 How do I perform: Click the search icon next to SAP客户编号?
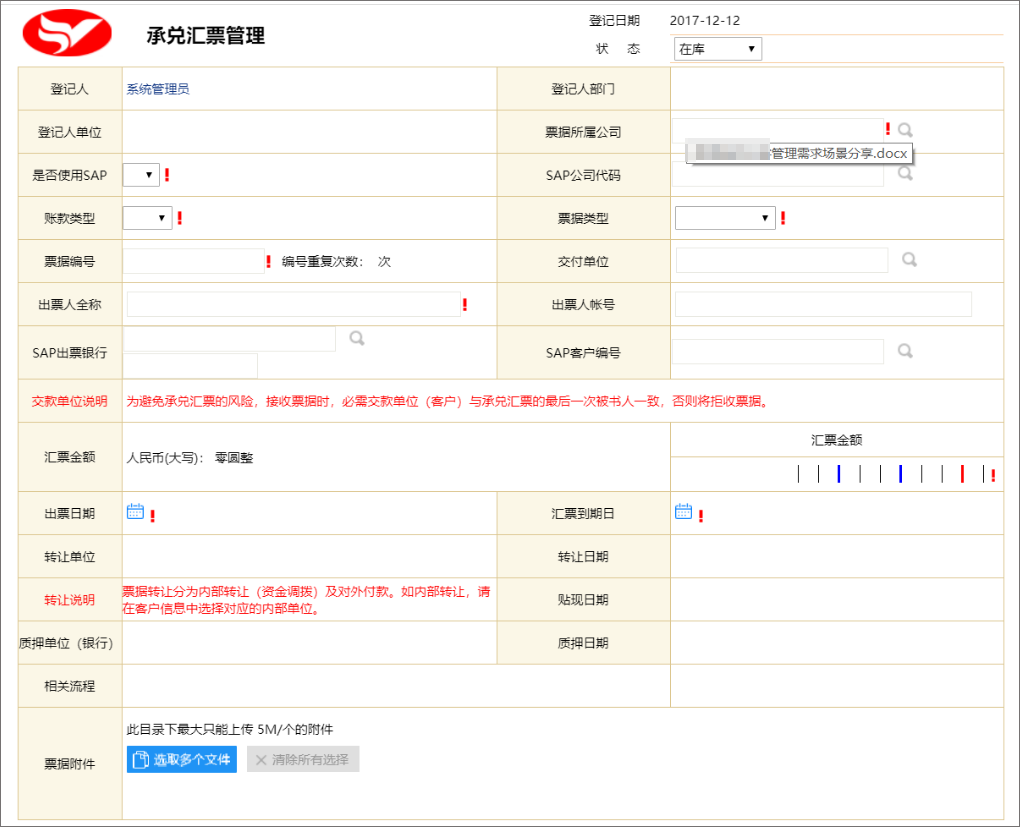point(905,351)
